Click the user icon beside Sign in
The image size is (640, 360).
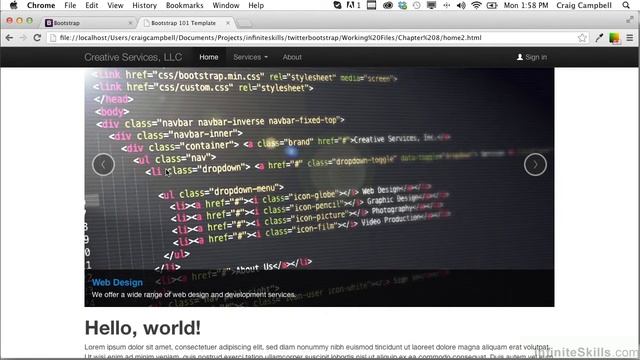(520, 57)
